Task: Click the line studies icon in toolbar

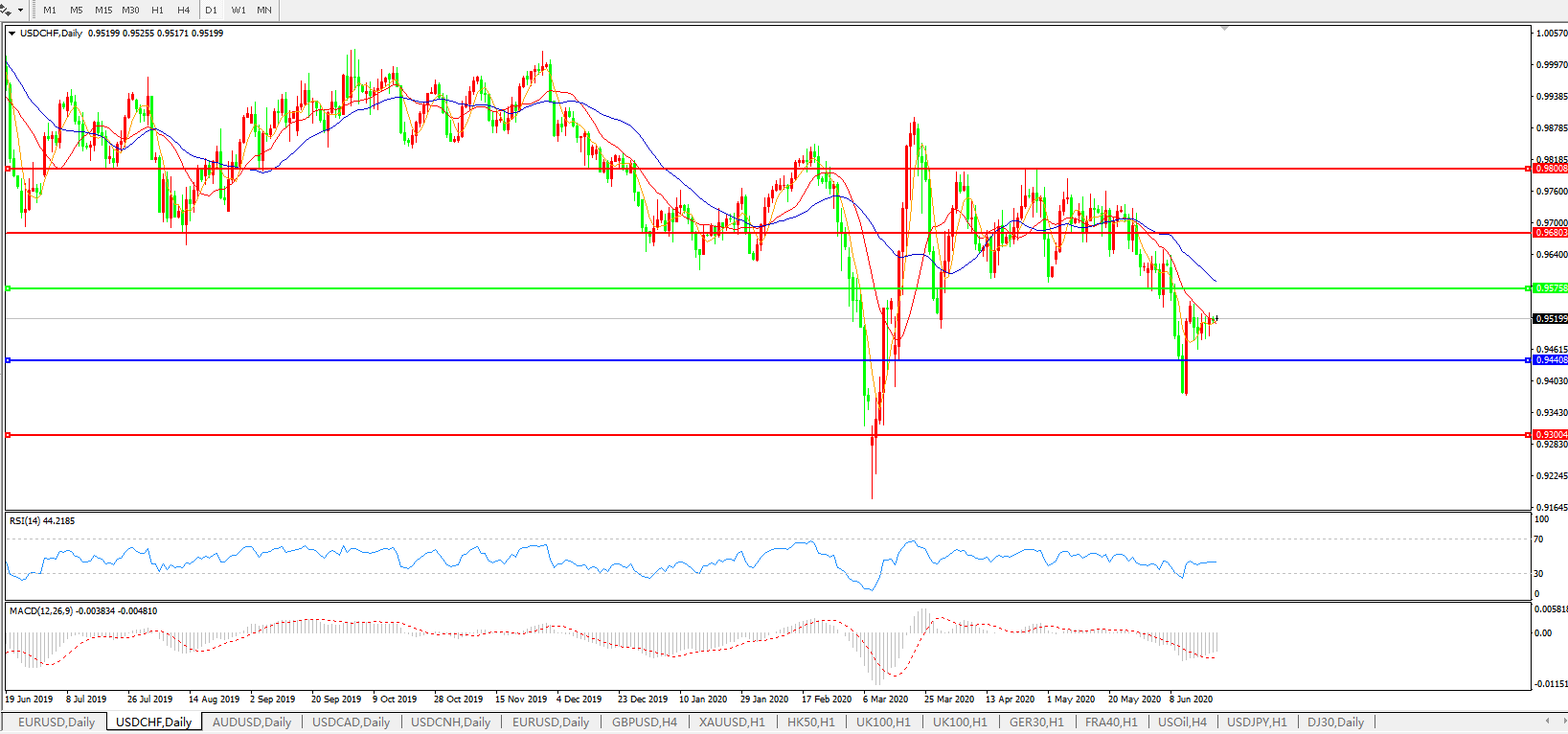Action: point(6,11)
